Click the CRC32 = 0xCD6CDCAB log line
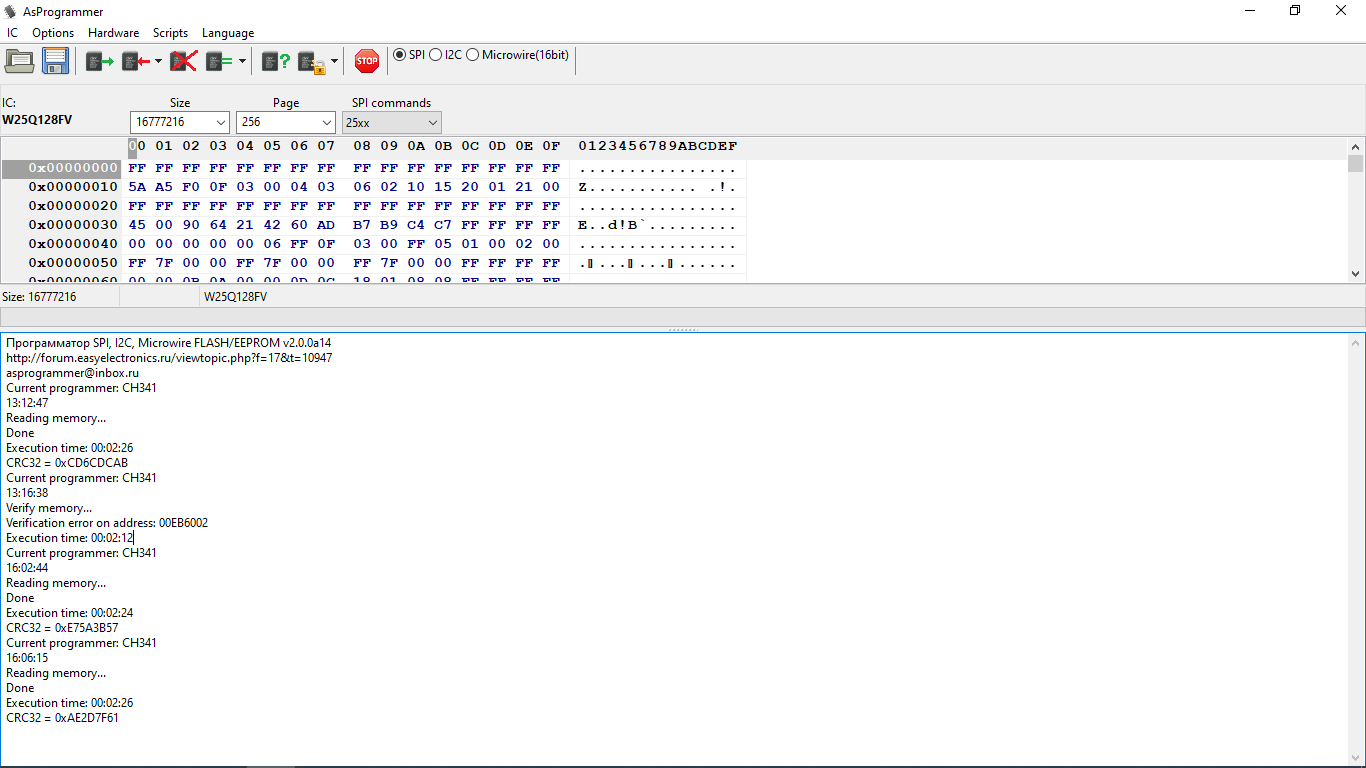Viewport: 1366px width, 768px height. click(x=67, y=463)
